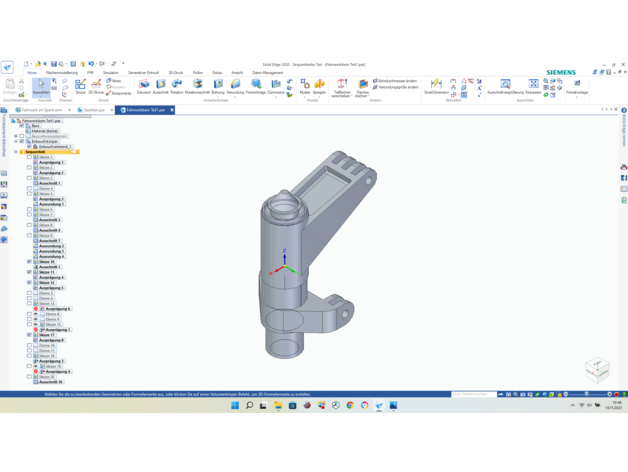Open the Formatvorlage dropdown
The height and width of the screenshot is (472, 628).
577,87
